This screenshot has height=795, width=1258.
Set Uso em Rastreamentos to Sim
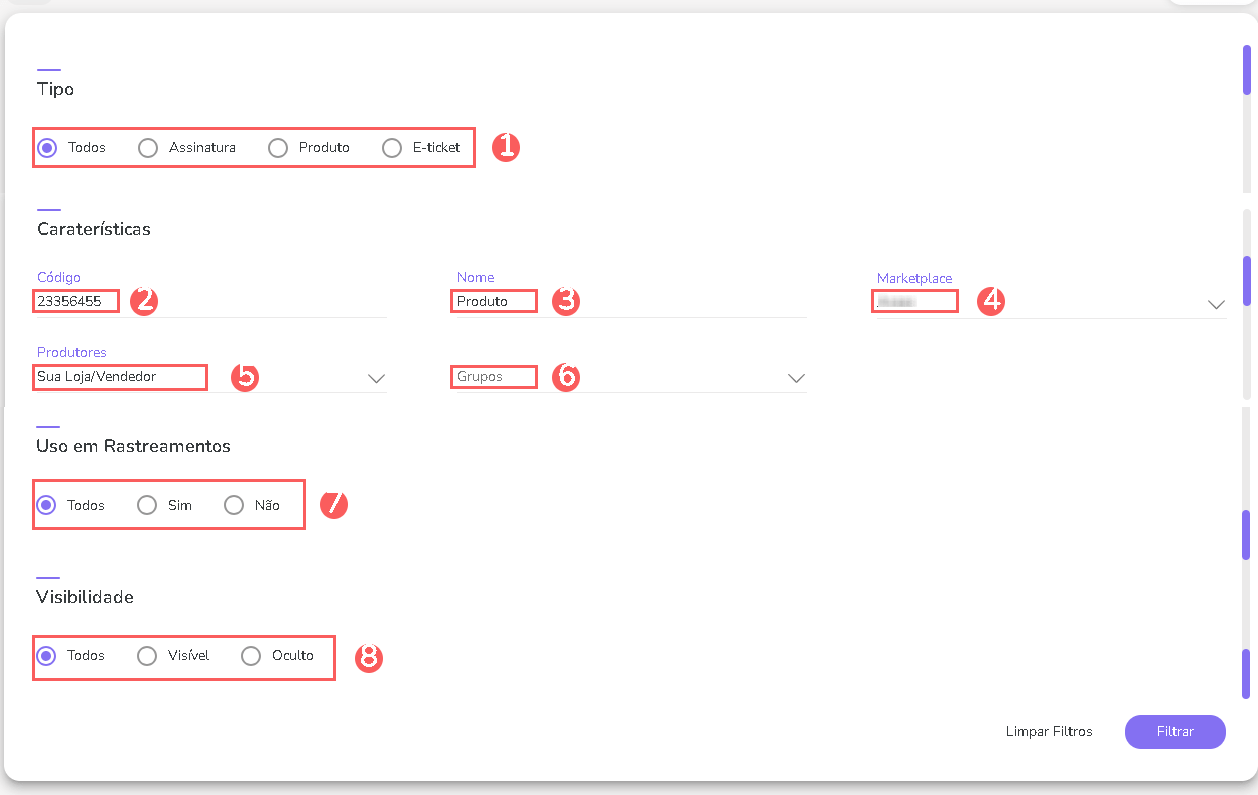(147, 505)
